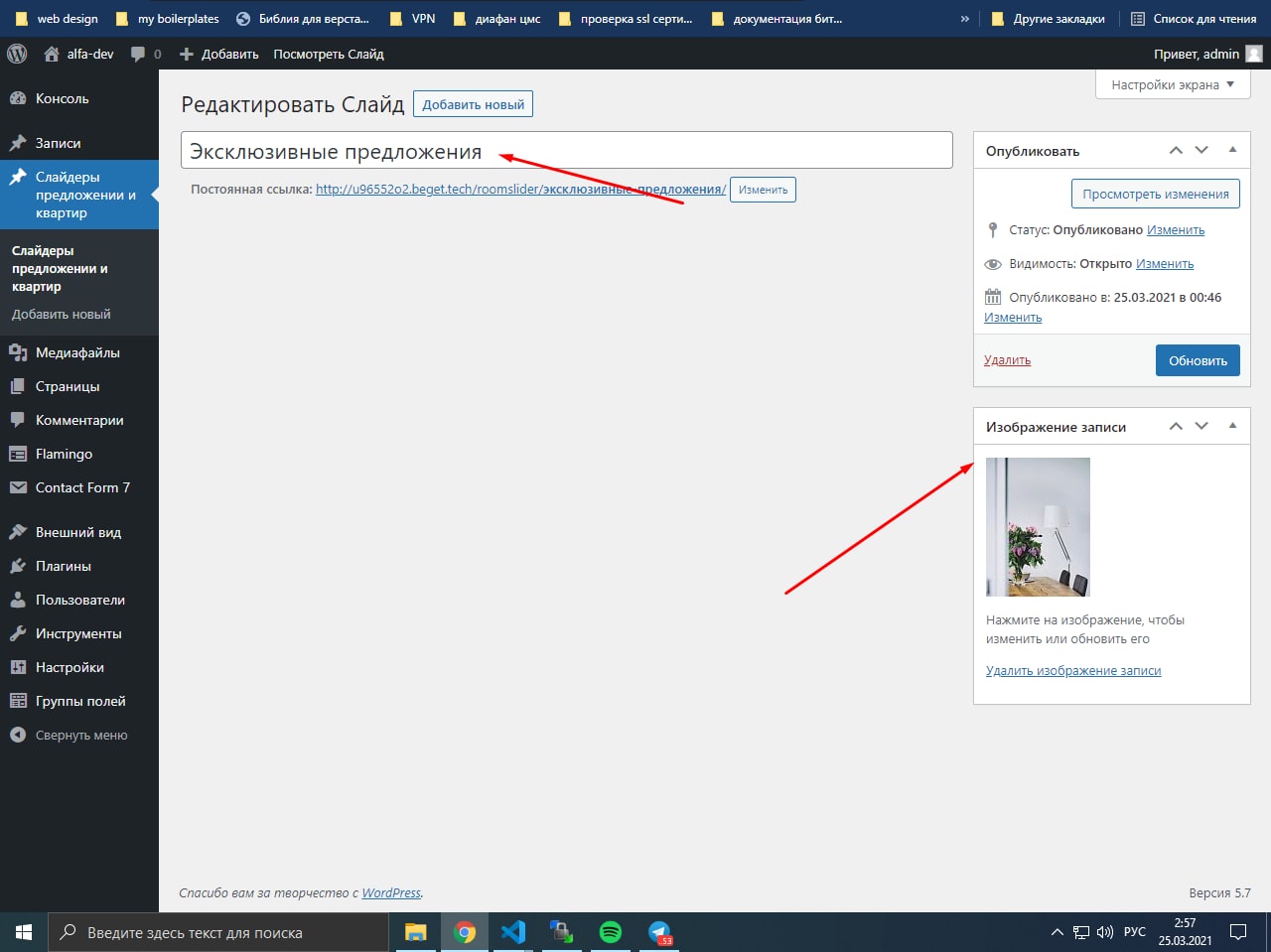Screen dimensions: 1271x952
Task: Edit publish date via Изменить link
Action: coord(1013,318)
